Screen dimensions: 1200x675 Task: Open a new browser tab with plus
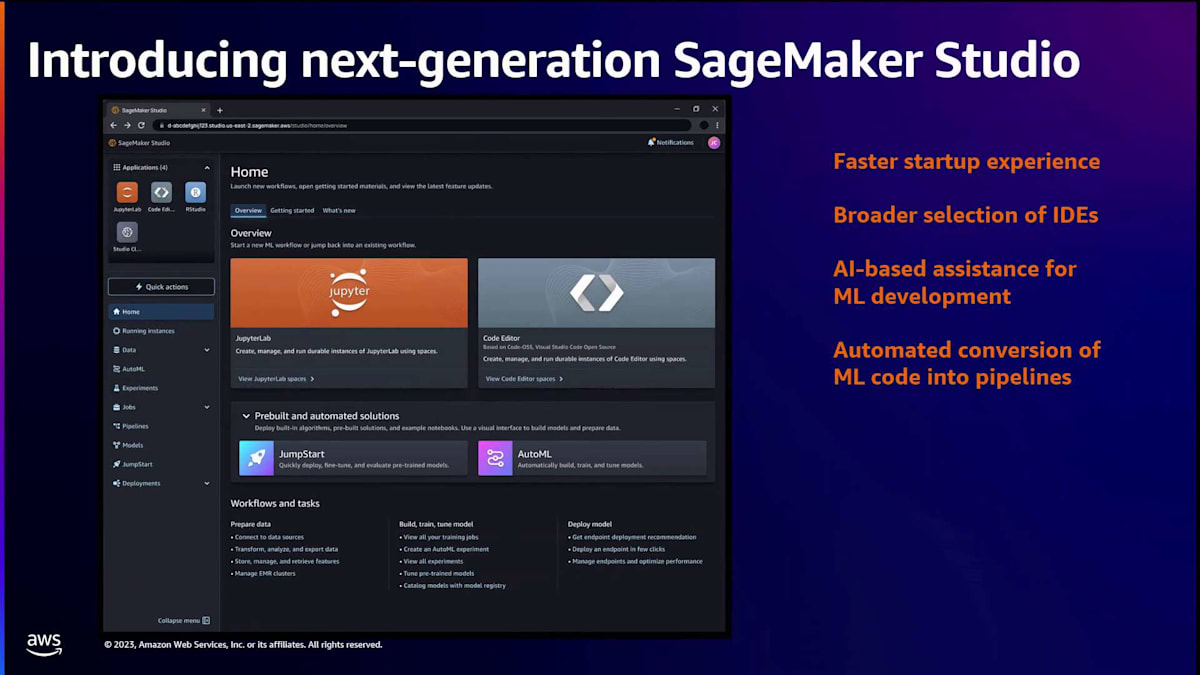tap(220, 109)
